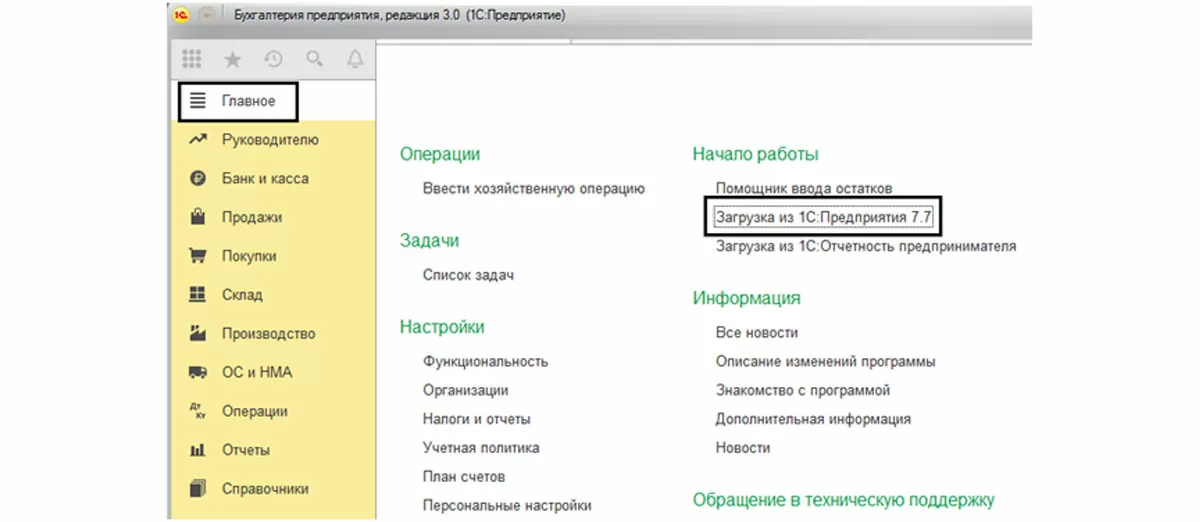The image size is (1200, 522).
Task: Click Обращение в техническую поддержку heading
Action: coord(843,499)
